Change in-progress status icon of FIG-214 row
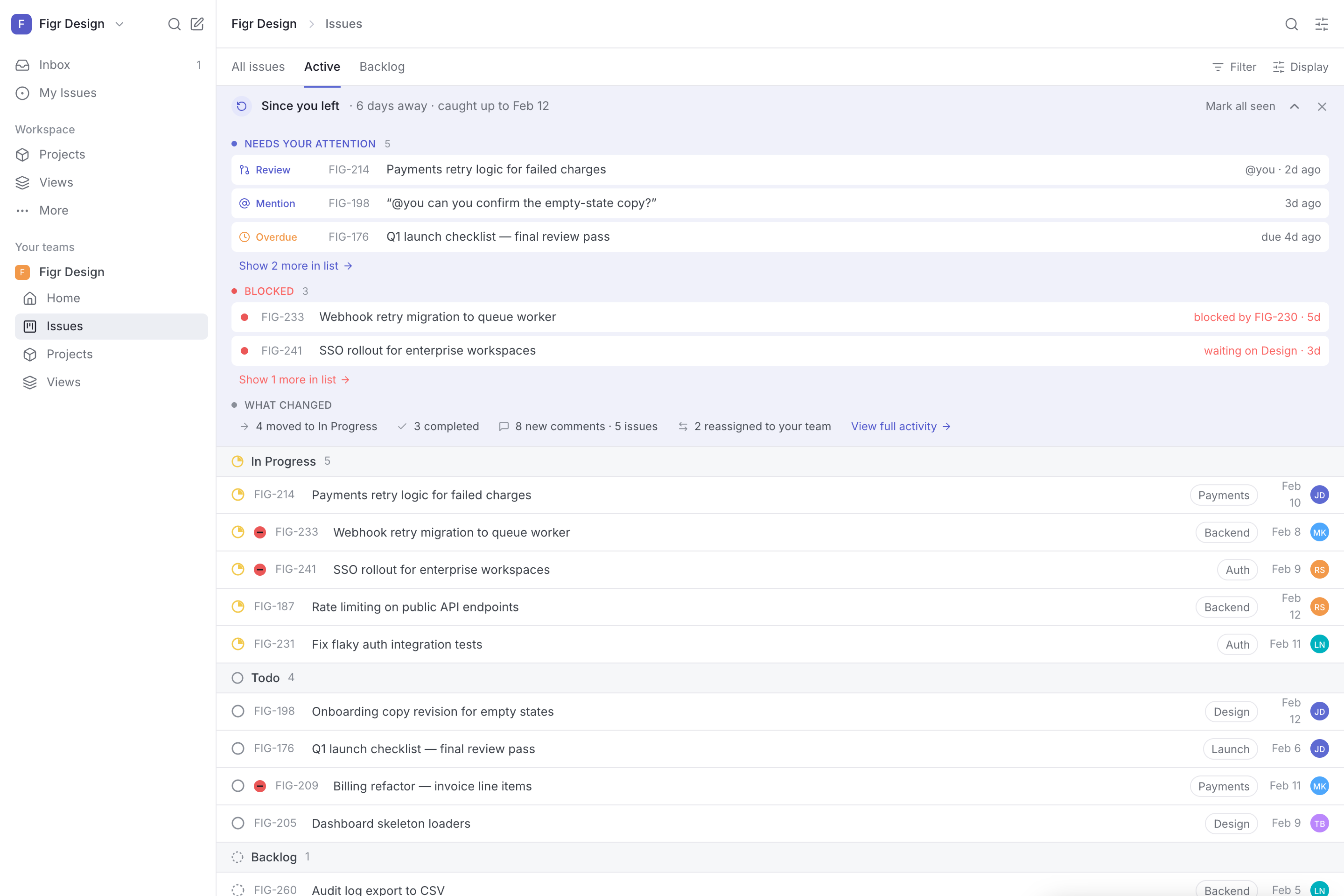This screenshot has height=896, width=1344. [x=238, y=495]
